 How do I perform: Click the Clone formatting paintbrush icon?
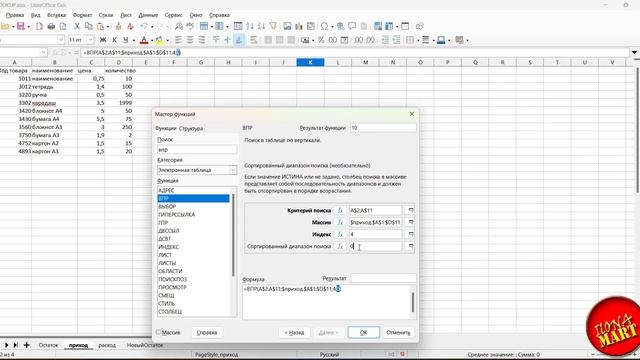coord(118,27)
